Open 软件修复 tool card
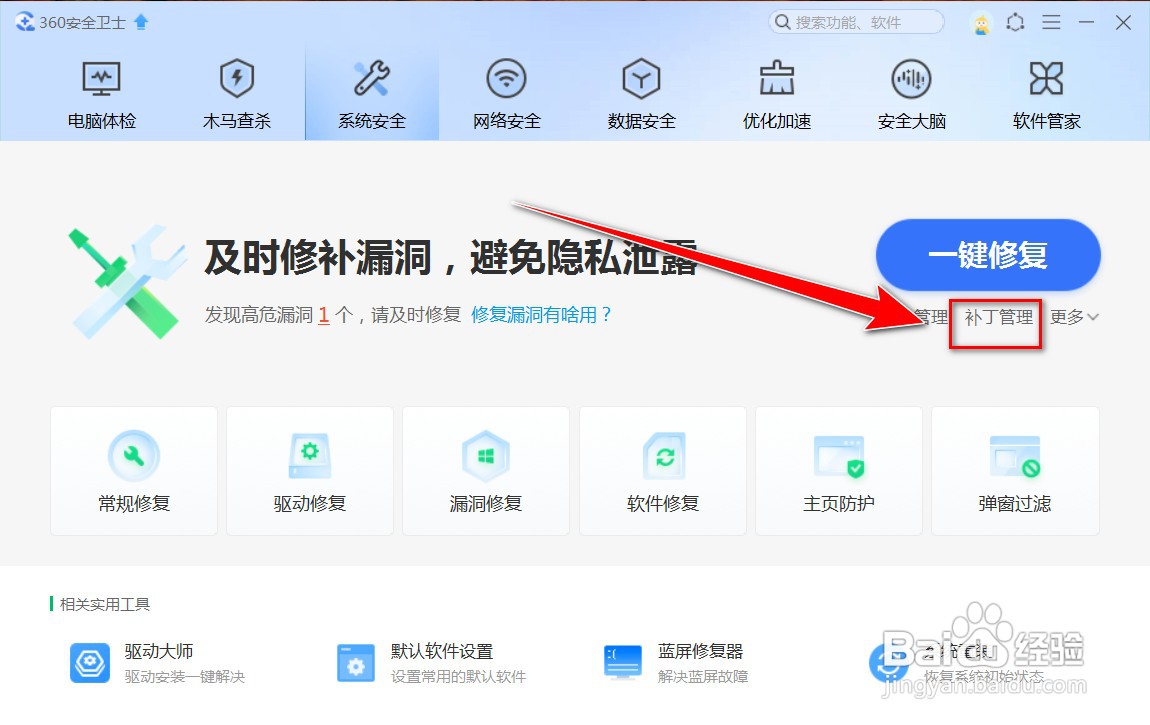The image size is (1150, 725). (x=662, y=471)
